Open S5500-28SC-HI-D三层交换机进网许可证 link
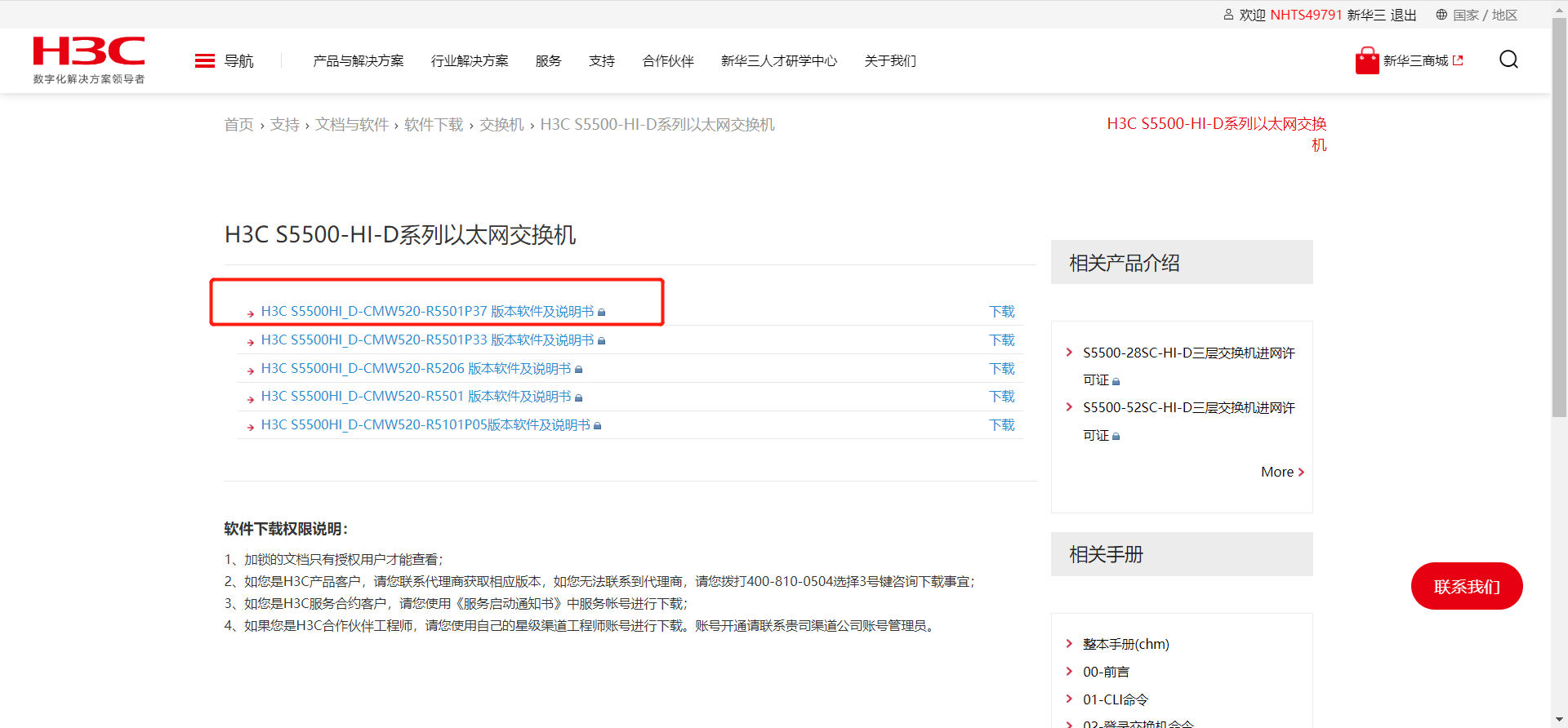This screenshot has height=728, width=1568. click(1189, 366)
